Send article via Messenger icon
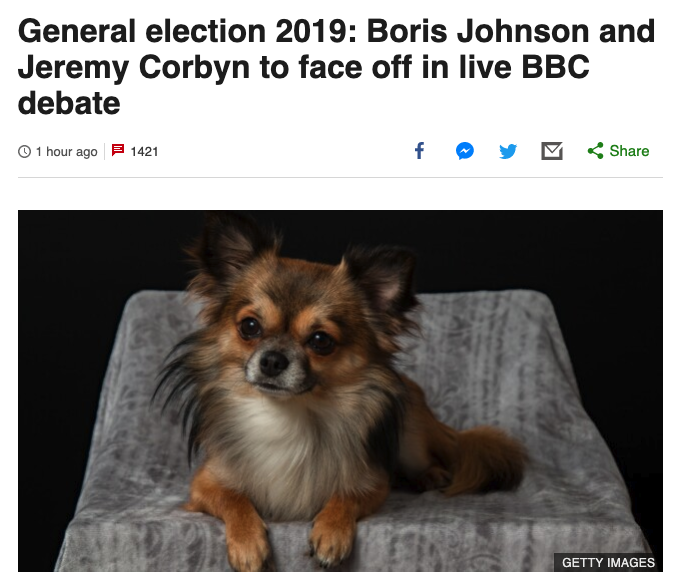Image resolution: width=675 pixels, height=586 pixels. coord(465,151)
